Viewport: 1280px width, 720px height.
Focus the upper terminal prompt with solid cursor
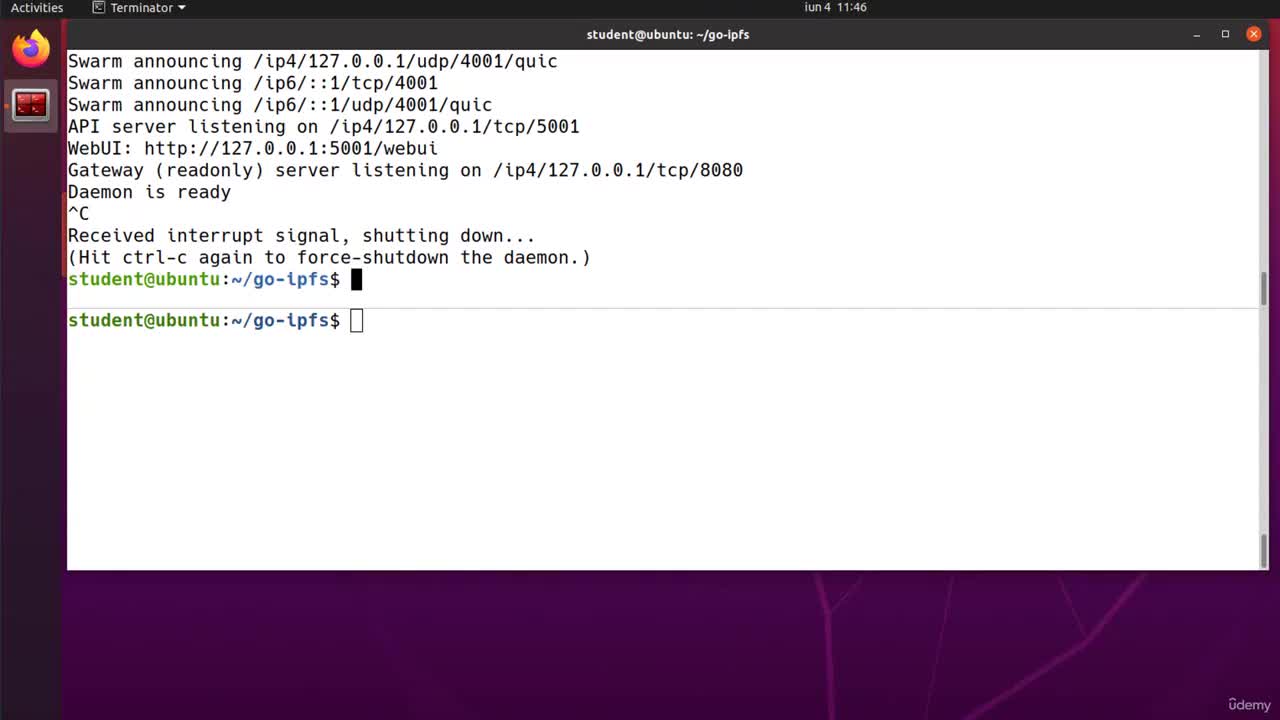[x=215, y=279]
